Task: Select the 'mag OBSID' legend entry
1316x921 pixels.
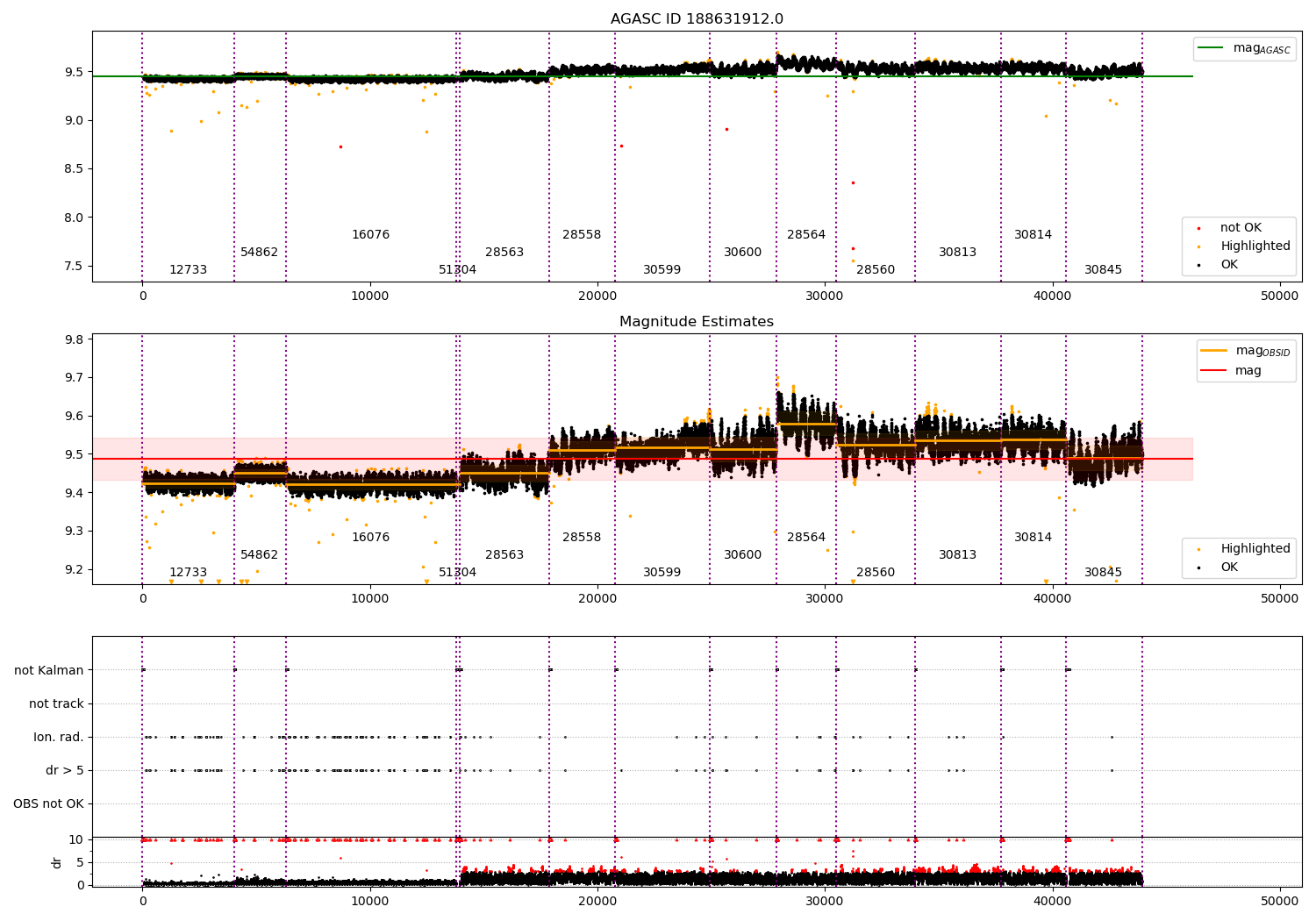Action: [1262, 351]
